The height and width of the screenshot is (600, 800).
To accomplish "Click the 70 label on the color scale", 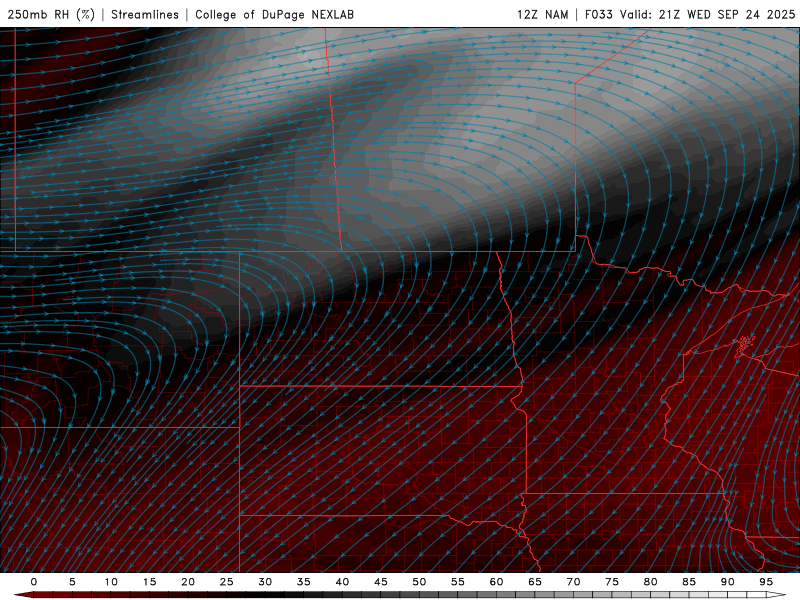I will tap(573, 582).
